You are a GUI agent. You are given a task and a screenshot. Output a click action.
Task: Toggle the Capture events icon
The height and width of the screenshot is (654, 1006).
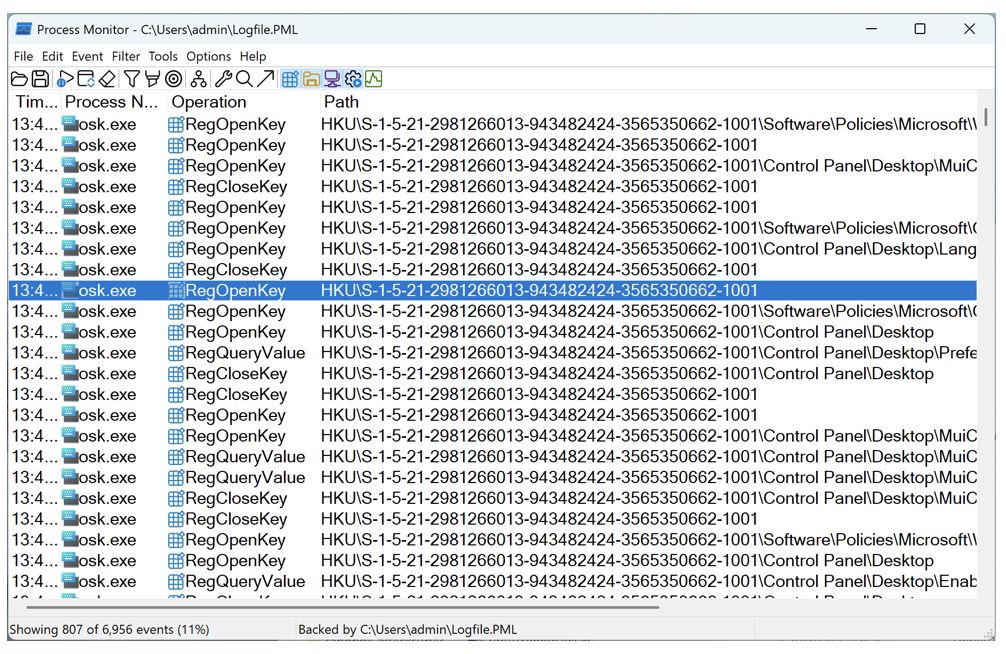pos(65,79)
